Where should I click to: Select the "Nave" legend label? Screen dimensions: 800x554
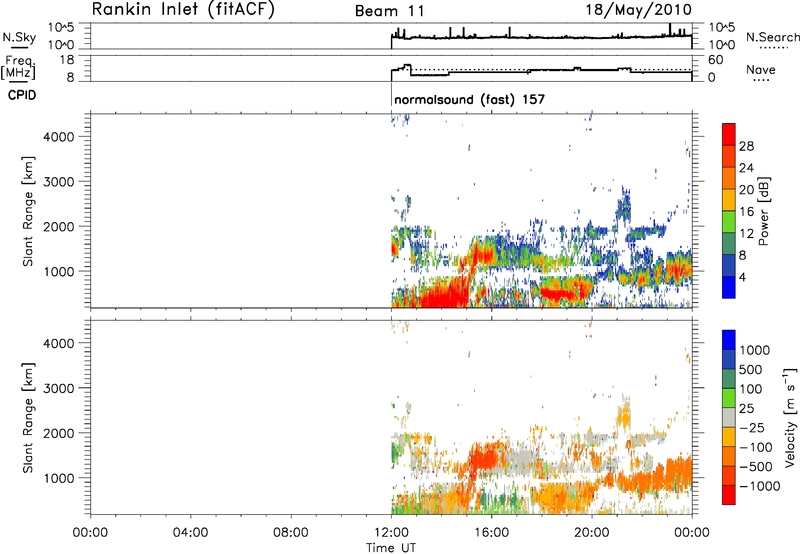(x=761, y=69)
